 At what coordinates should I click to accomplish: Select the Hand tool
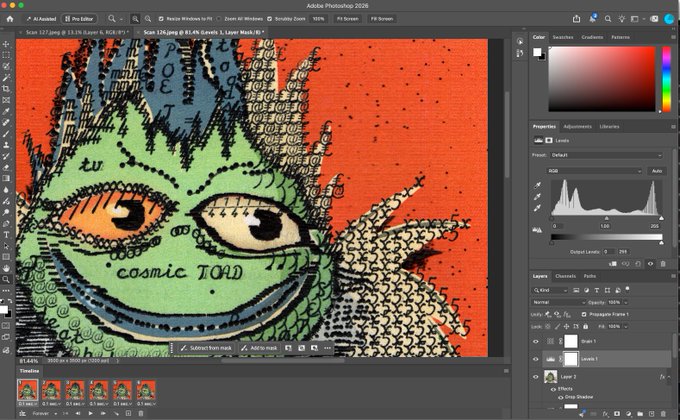6,268
